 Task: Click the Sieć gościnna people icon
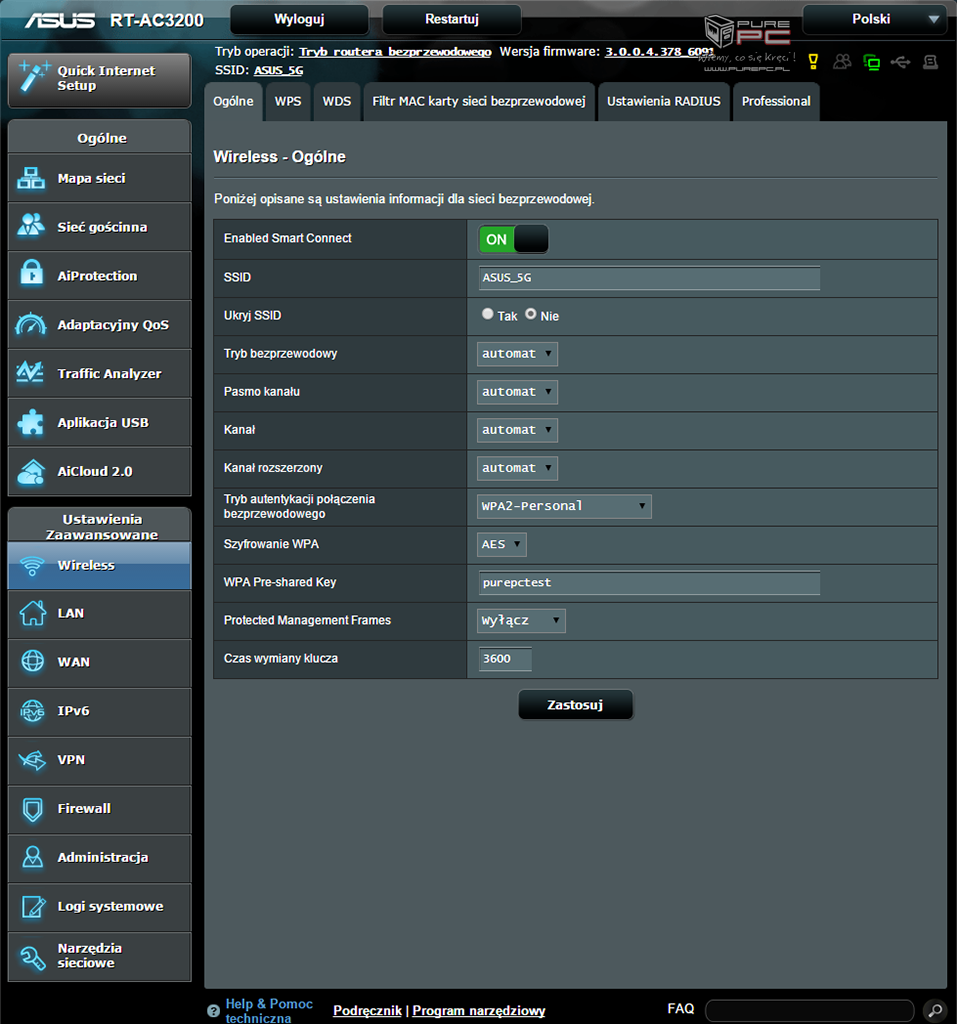click(x=31, y=226)
